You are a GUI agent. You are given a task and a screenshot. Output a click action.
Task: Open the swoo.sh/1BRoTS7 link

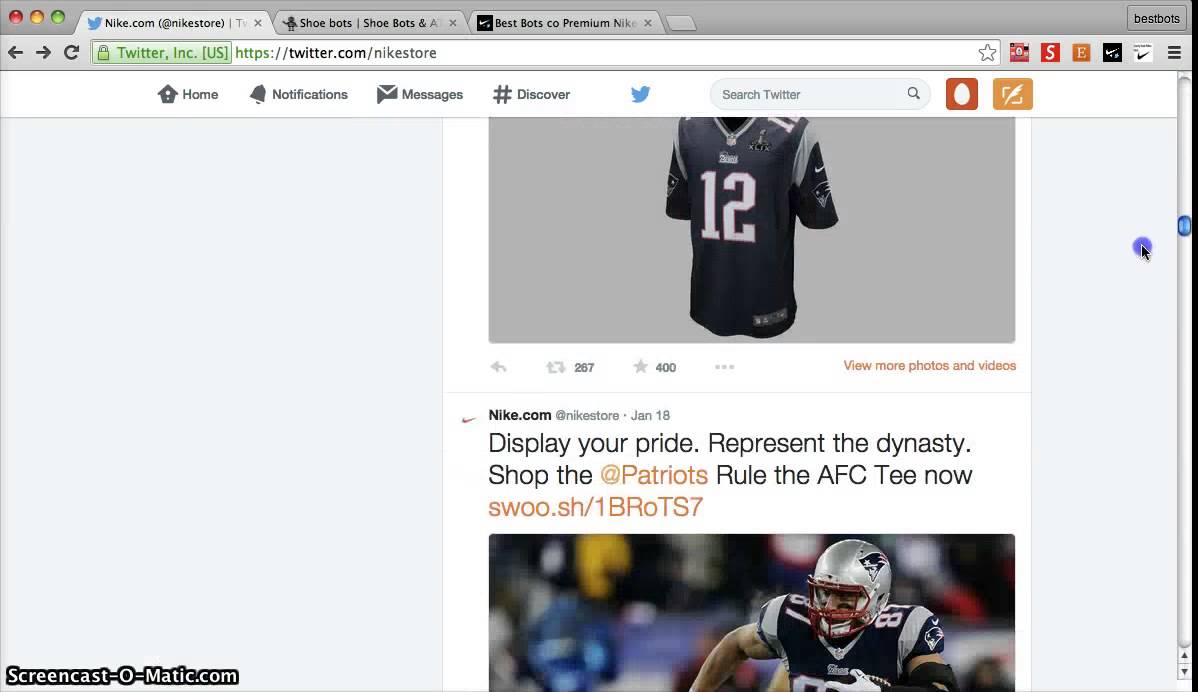(595, 507)
